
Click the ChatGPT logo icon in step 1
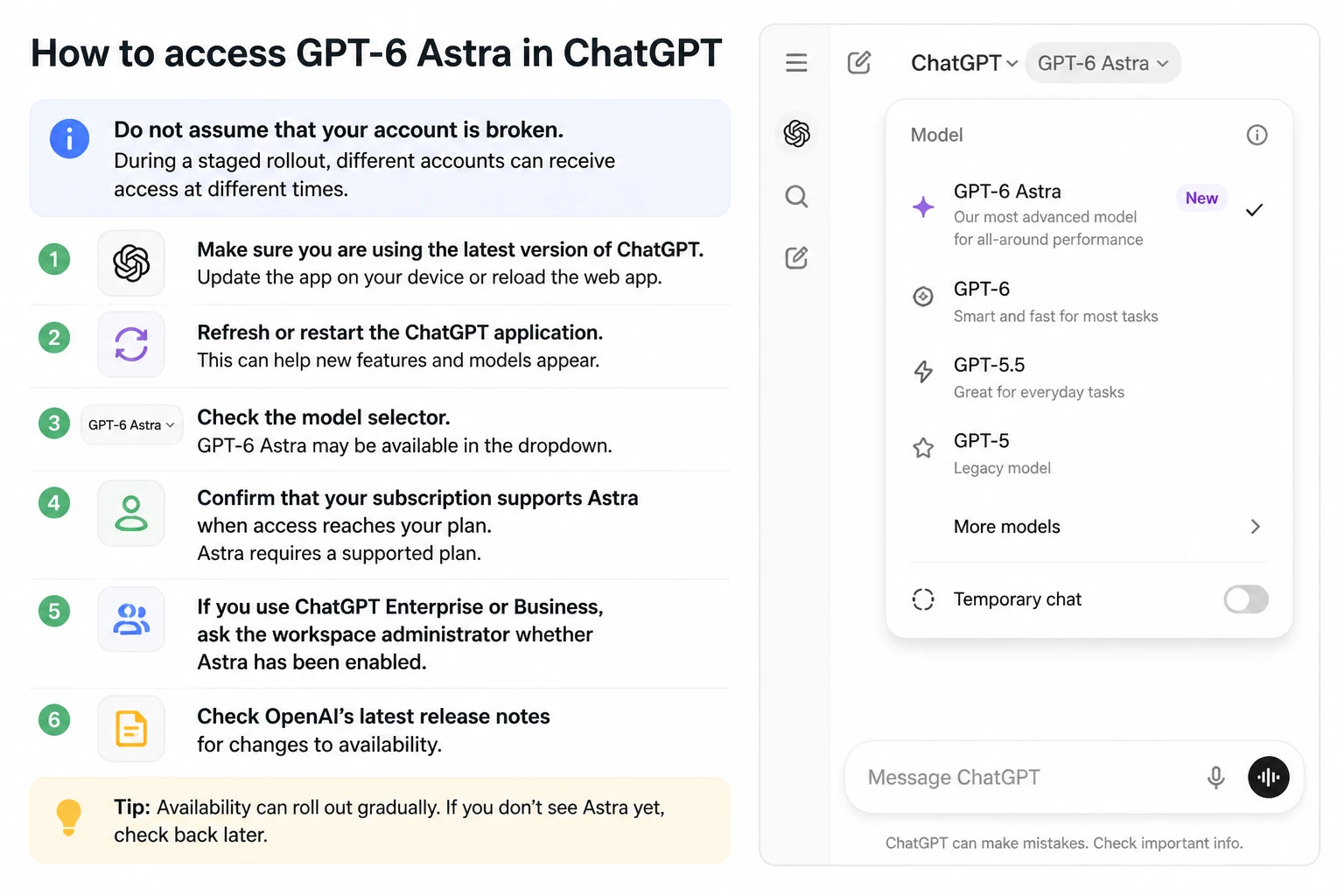[131, 263]
